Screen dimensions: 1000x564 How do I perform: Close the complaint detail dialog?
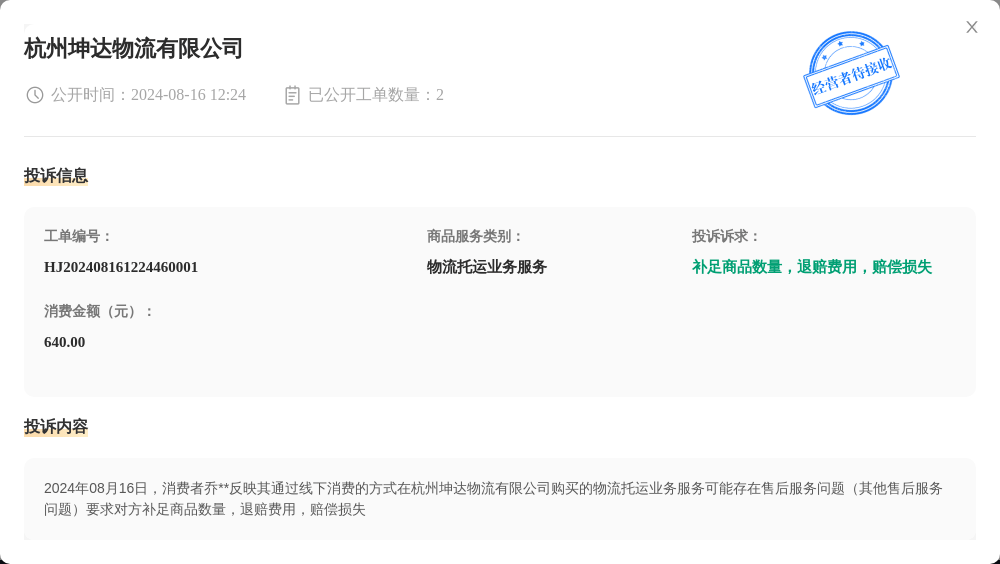click(971, 27)
